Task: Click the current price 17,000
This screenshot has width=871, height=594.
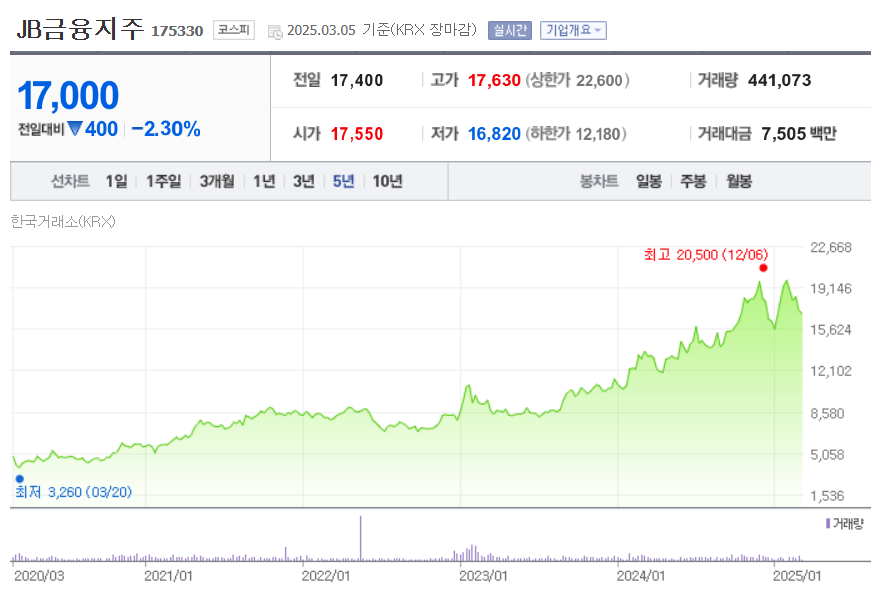Action: click(x=68, y=95)
